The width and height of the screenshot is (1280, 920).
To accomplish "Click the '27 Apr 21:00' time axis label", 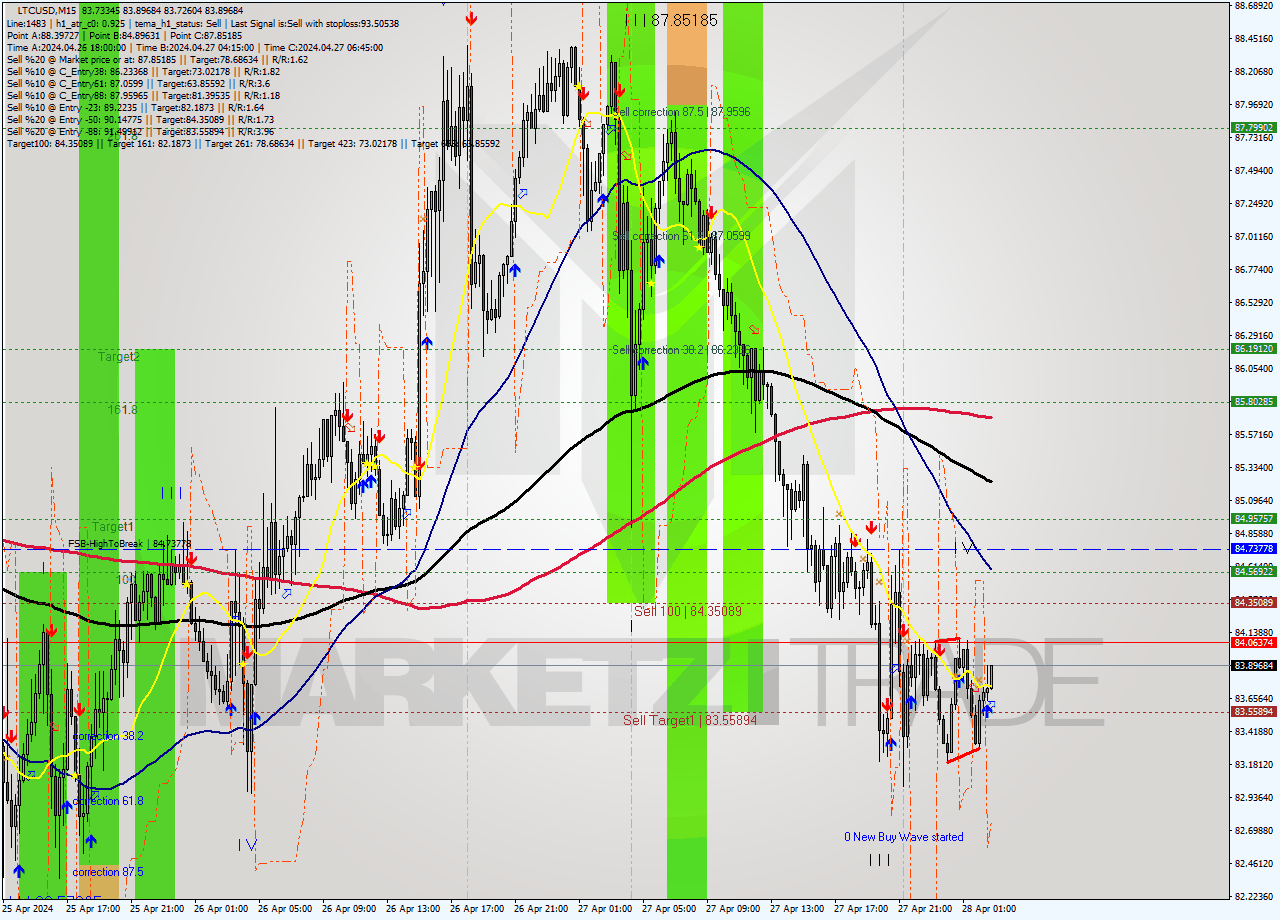I will (925, 909).
